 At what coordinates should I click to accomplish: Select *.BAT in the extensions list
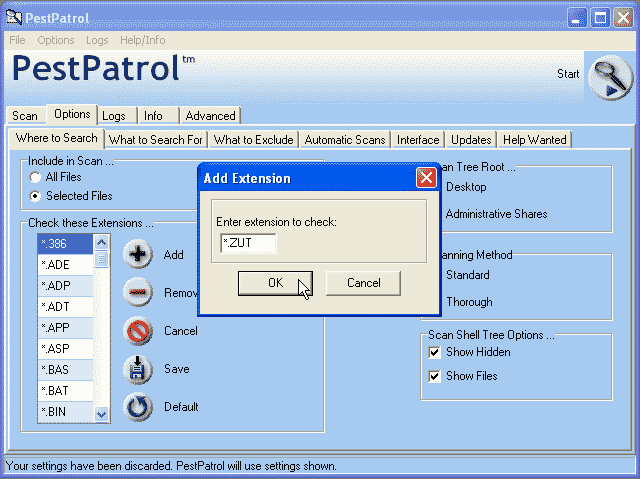click(65, 391)
